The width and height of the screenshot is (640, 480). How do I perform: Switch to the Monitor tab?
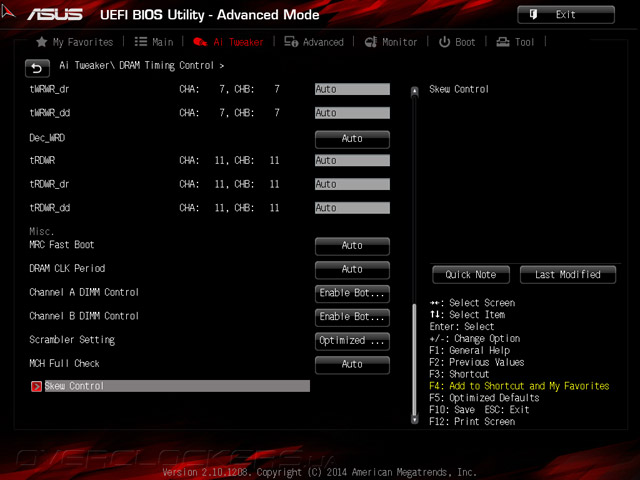pos(391,42)
